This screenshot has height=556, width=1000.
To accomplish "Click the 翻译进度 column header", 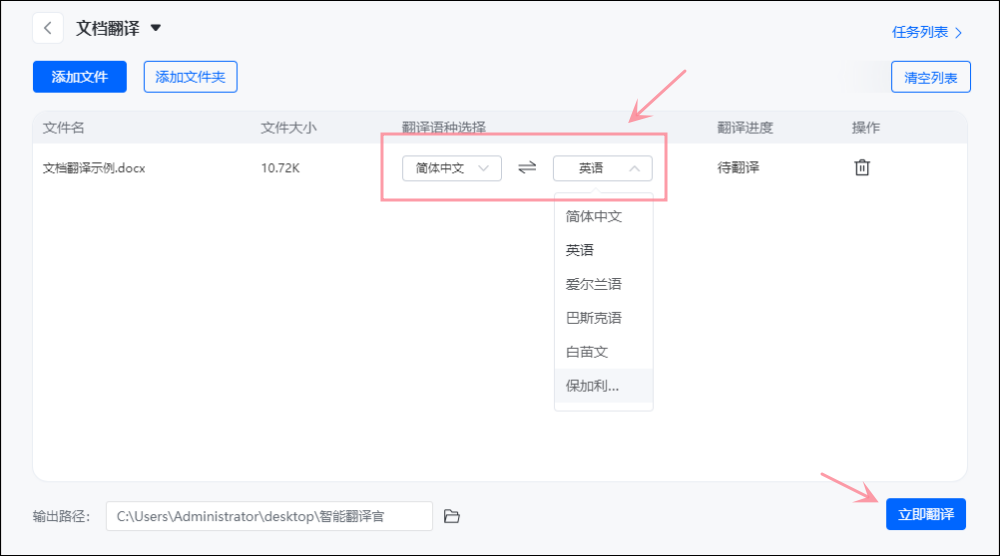I will (x=745, y=128).
